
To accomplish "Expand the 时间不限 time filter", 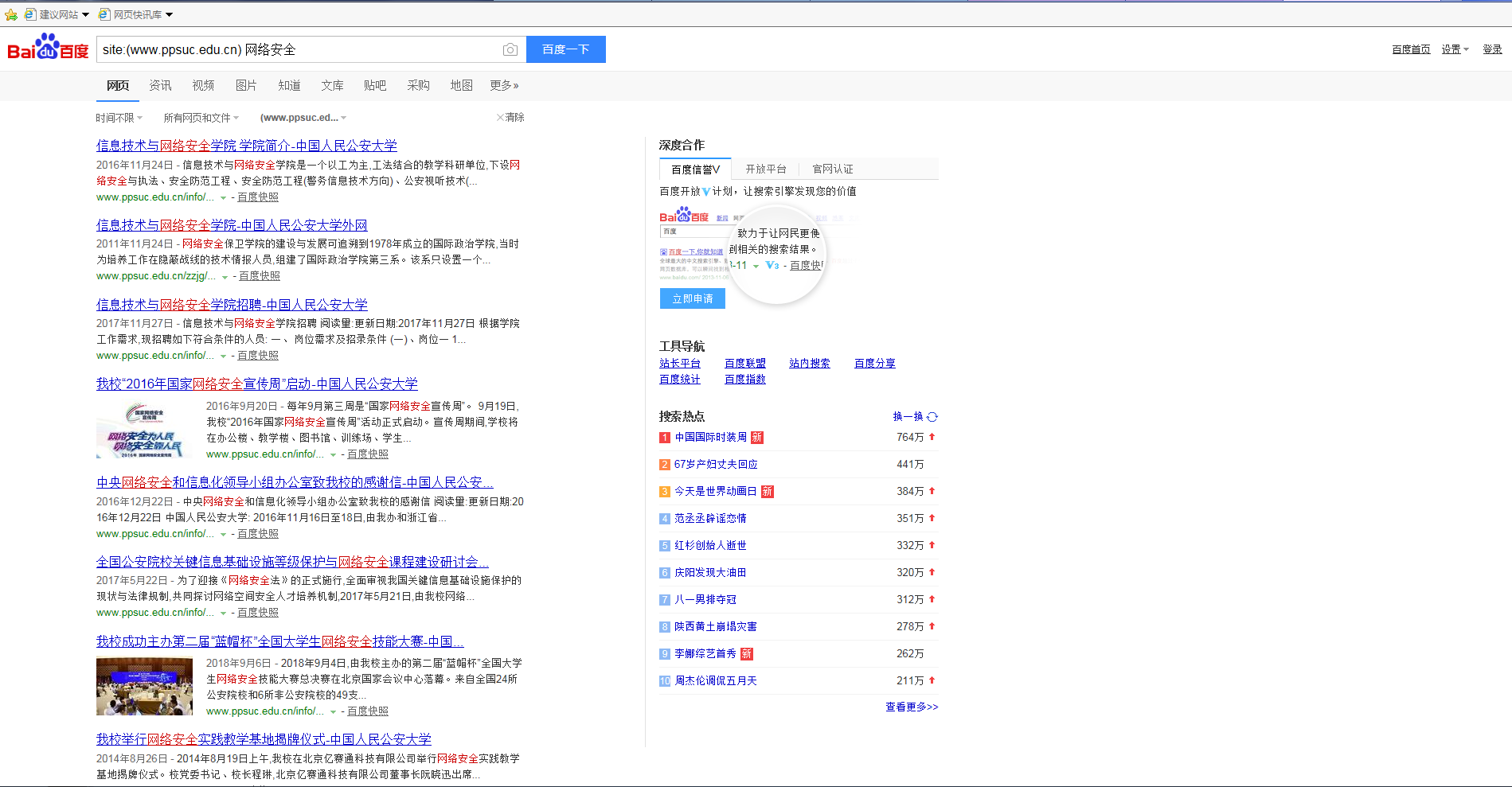I will point(119,118).
